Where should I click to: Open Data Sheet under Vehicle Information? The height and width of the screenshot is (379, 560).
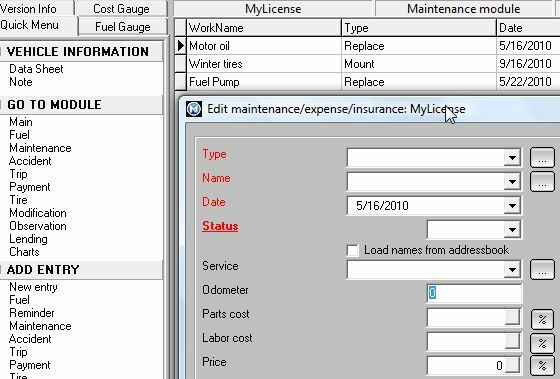tap(36, 69)
